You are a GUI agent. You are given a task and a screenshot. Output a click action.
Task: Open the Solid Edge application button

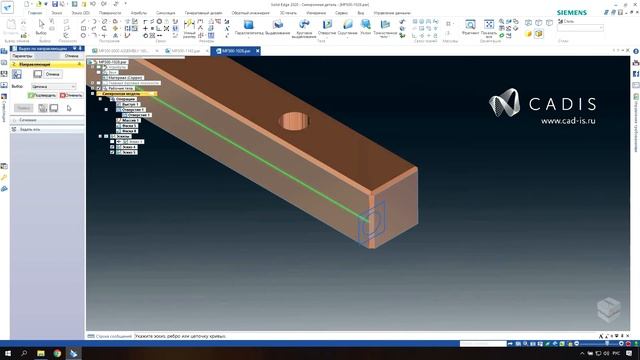click(x=7, y=7)
